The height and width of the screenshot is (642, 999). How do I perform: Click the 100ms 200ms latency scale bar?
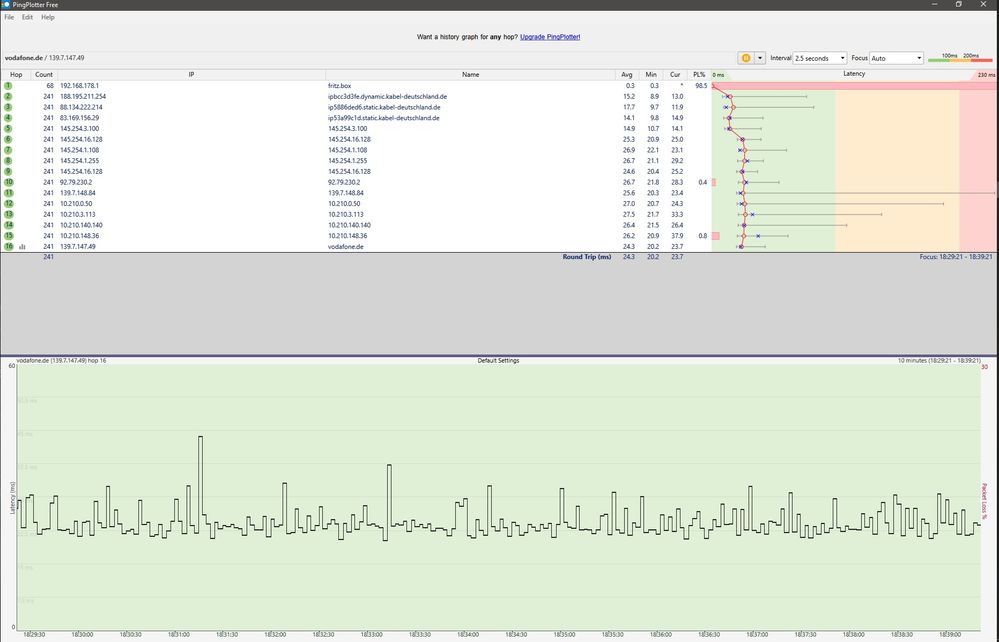(x=960, y=58)
